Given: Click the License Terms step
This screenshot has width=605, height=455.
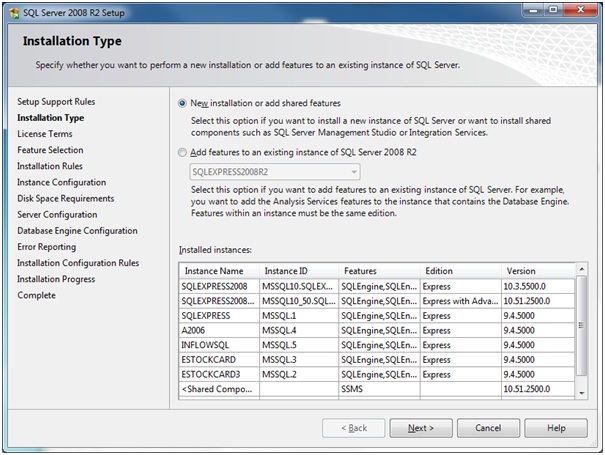Looking at the screenshot, I should coord(45,134).
